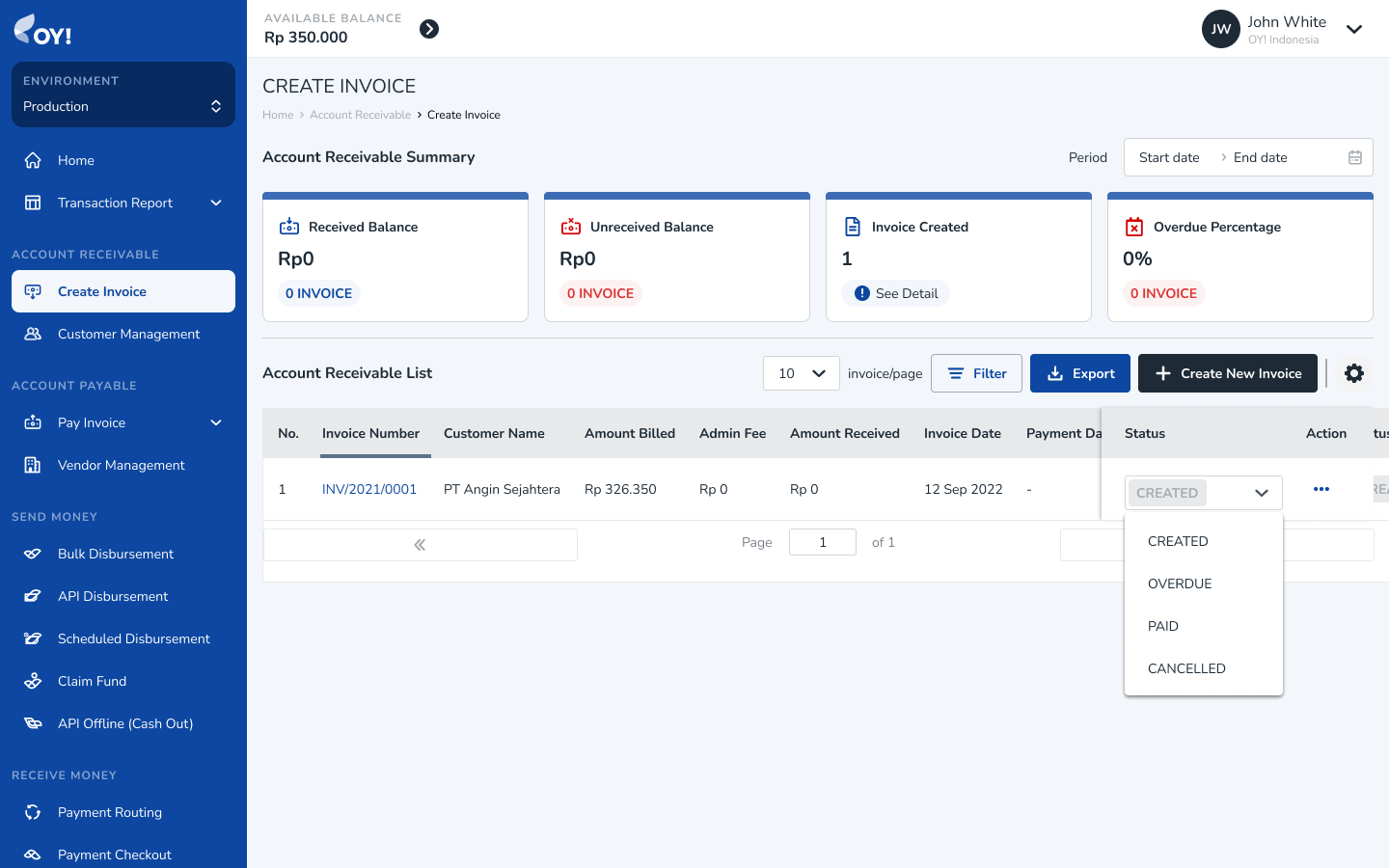The height and width of the screenshot is (868, 1389).
Task: Open Payment Checkout
Action: click(123, 854)
